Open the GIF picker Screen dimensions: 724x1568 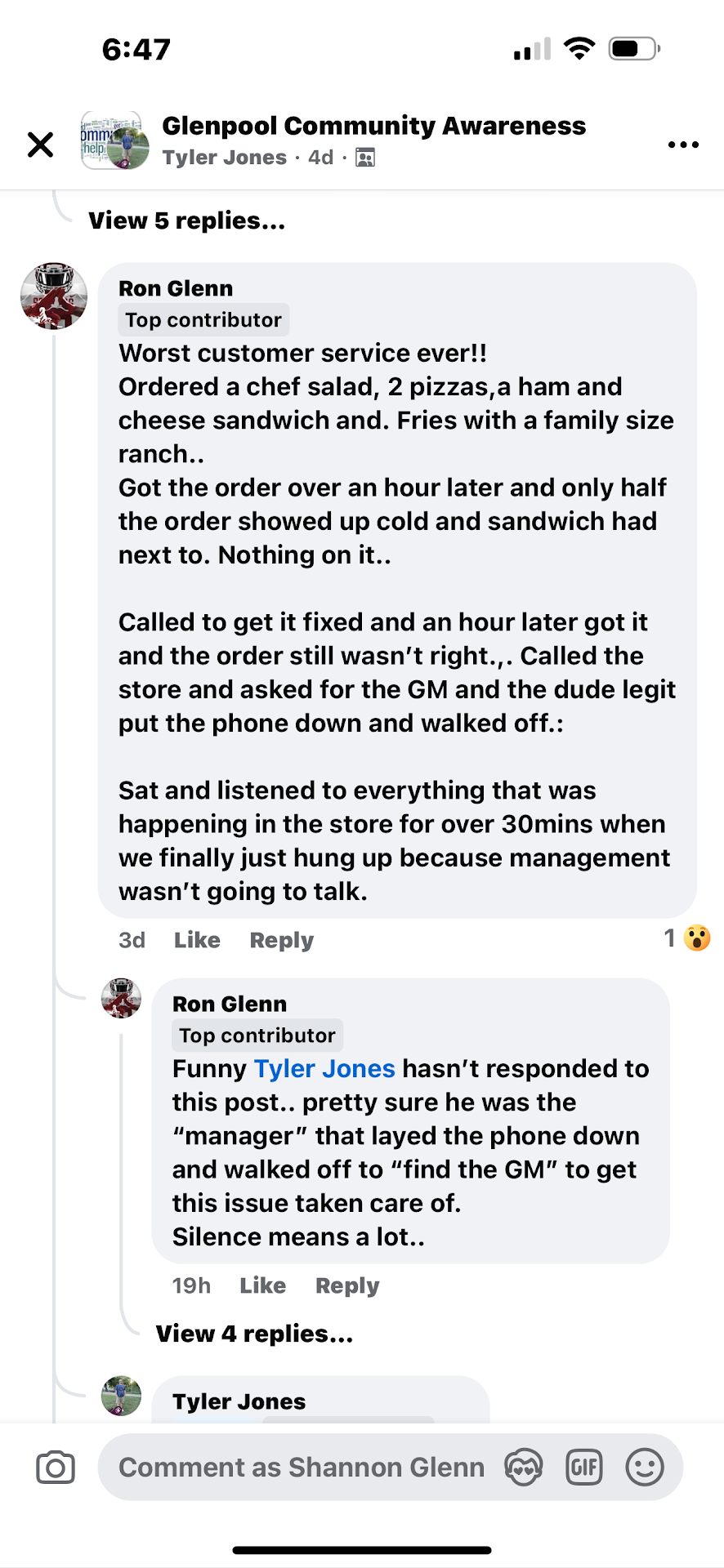click(584, 1468)
